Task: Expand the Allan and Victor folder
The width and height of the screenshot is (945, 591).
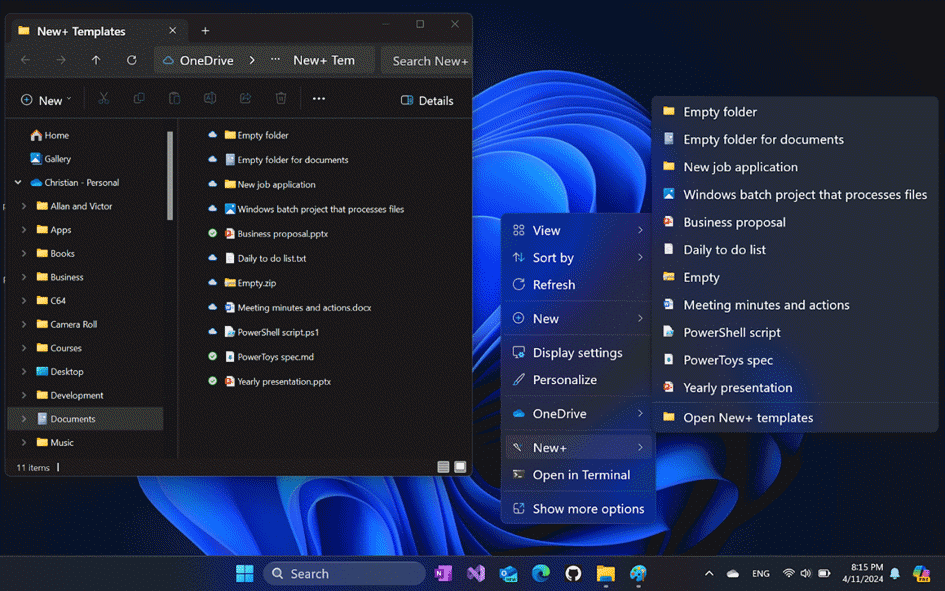Action: click(x=24, y=206)
